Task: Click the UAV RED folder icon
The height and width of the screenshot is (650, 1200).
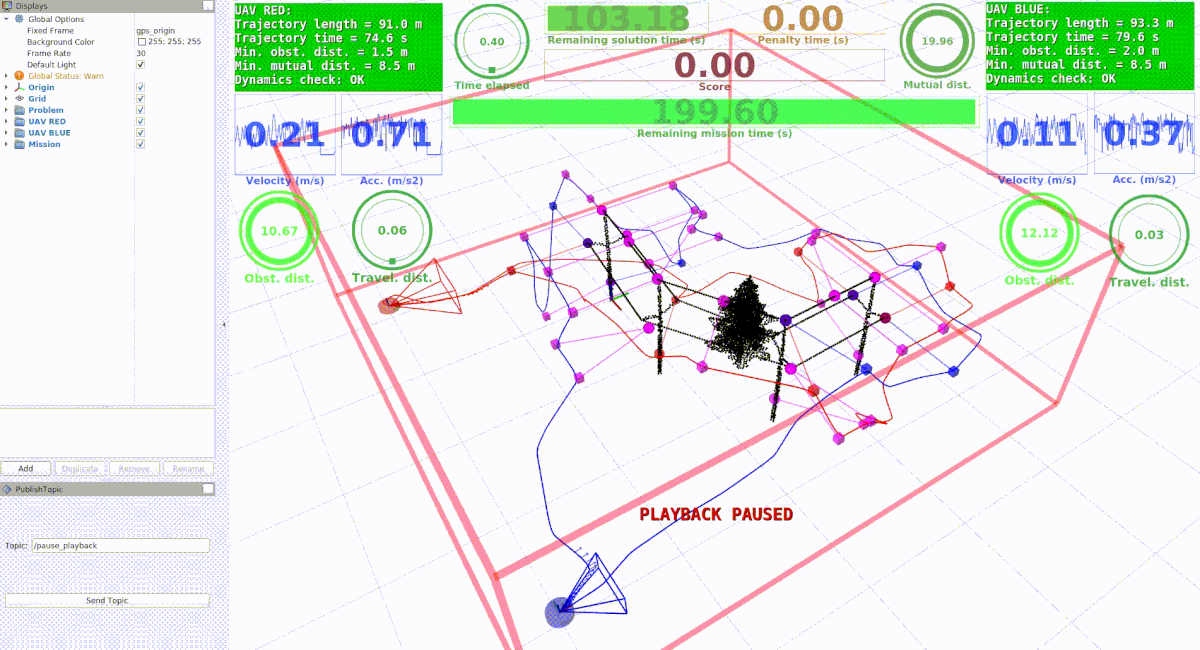Action: pyautogui.click(x=20, y=121)
